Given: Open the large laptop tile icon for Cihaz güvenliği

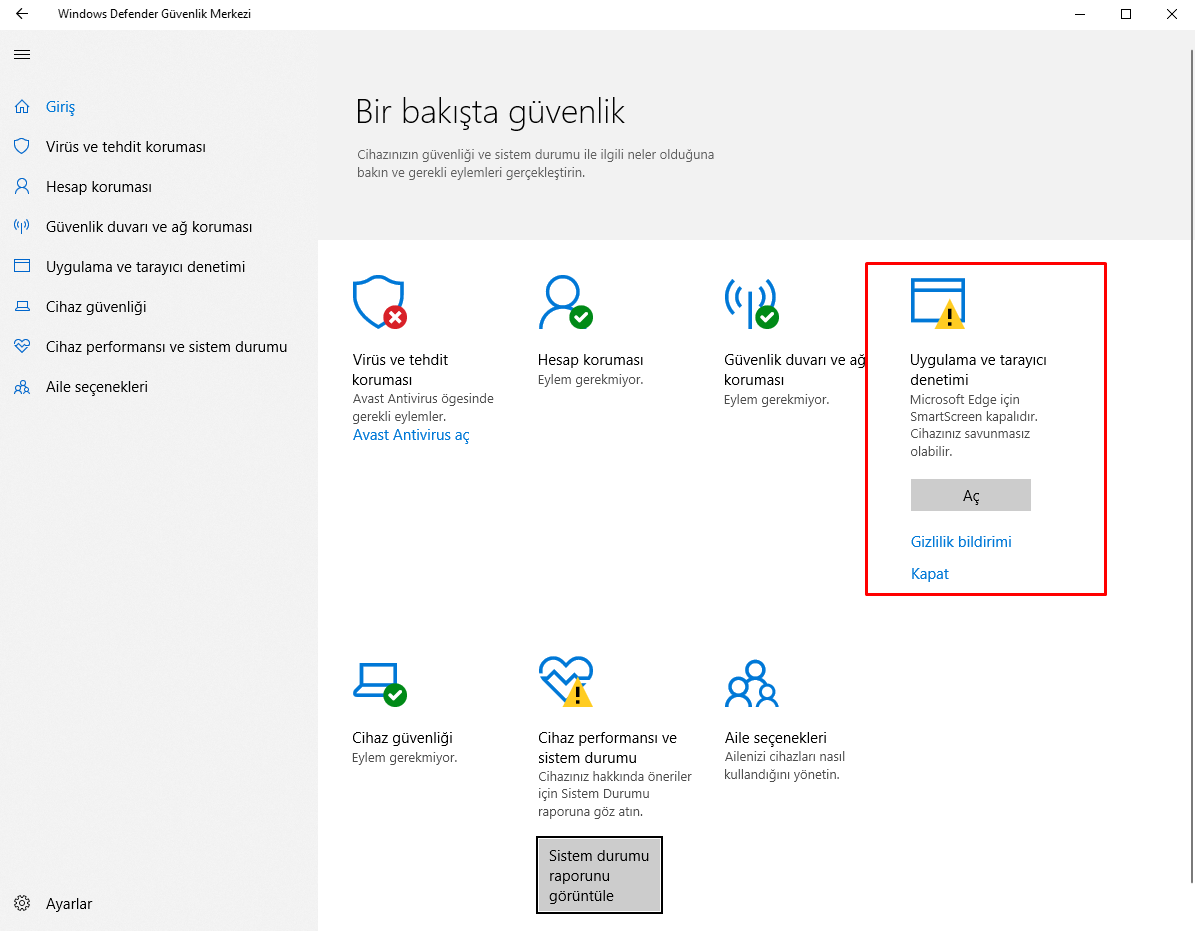Looking at the screenshot, I should pyautogui.click(x=380, y=684).
